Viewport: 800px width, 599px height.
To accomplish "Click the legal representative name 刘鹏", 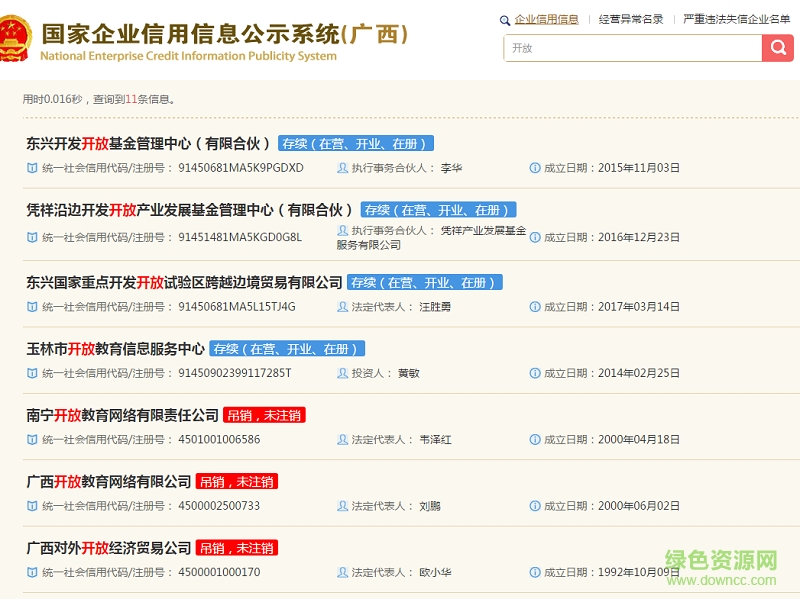I will point(430,506).
